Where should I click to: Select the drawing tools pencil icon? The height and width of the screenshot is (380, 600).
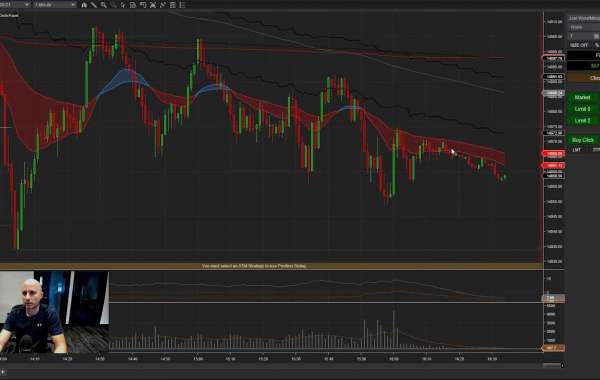coord(93,5)
